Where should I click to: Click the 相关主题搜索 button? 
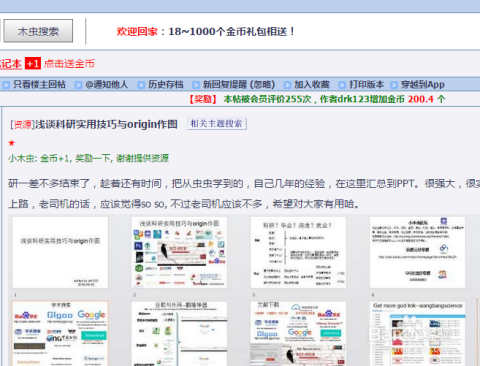[x=217, y=124]
